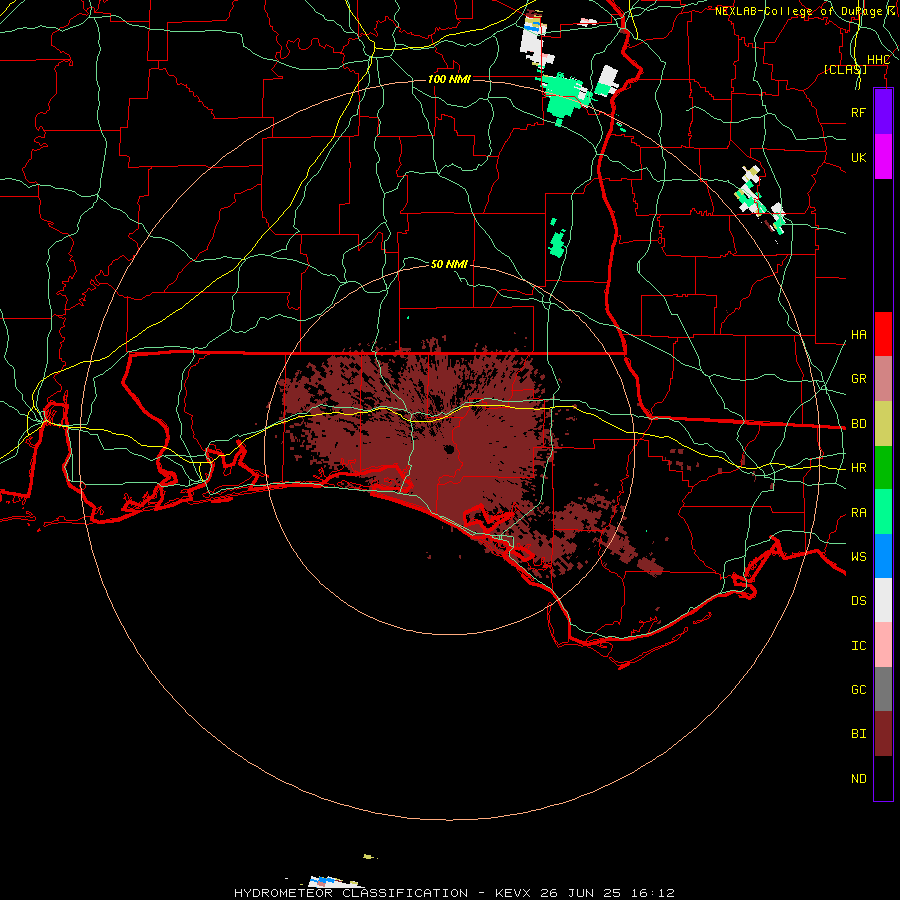Click the RF legend label text
The height and width of the screenshot is (900, 900).
pos(858,112)
